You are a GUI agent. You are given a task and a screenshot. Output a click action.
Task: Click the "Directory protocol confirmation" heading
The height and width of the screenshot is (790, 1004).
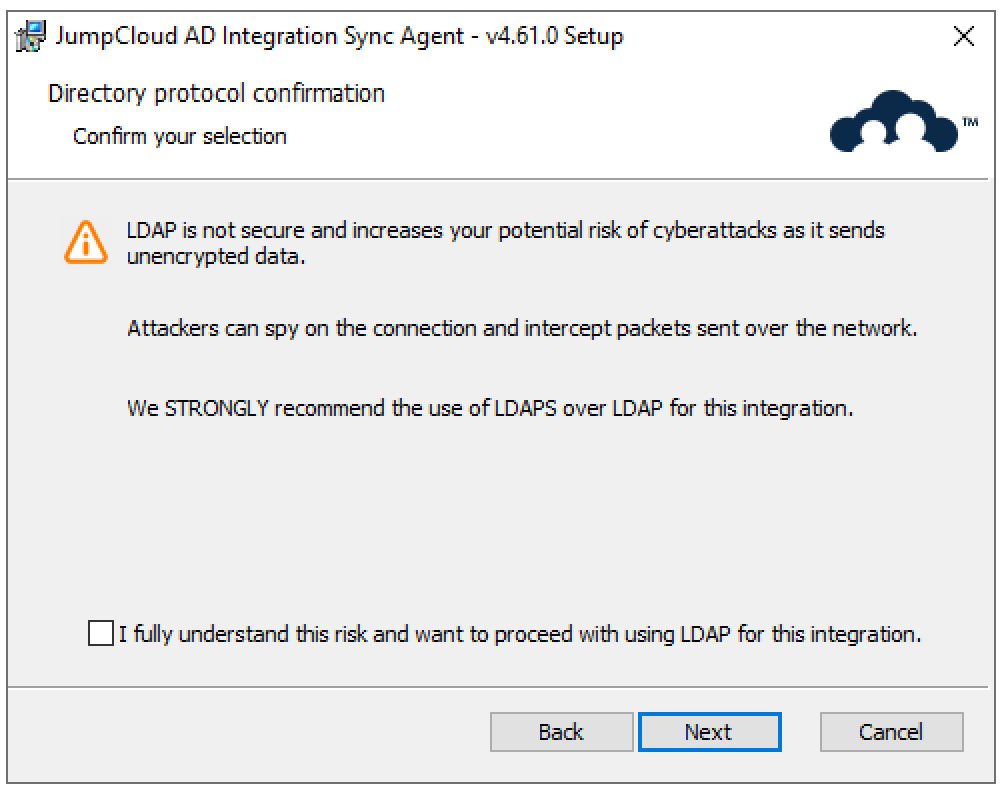coord(216,94)
